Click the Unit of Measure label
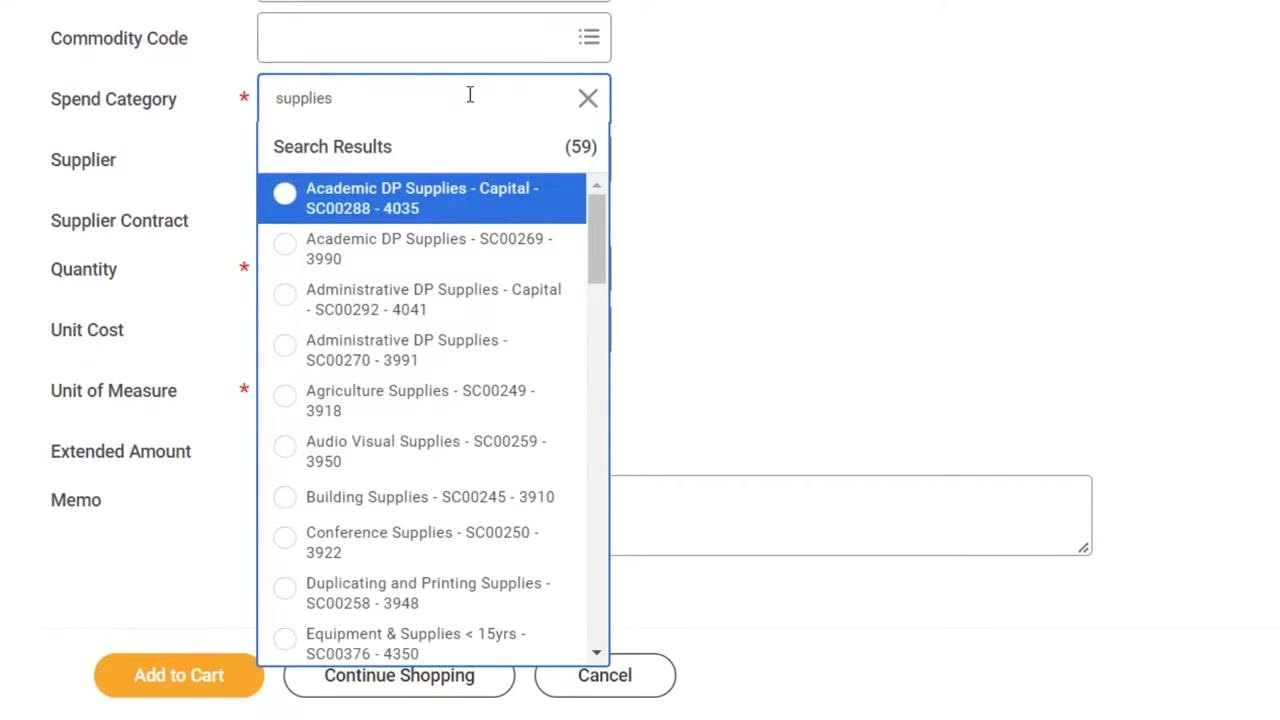This screenshot has width=1280, height=720. coord(114,391)
